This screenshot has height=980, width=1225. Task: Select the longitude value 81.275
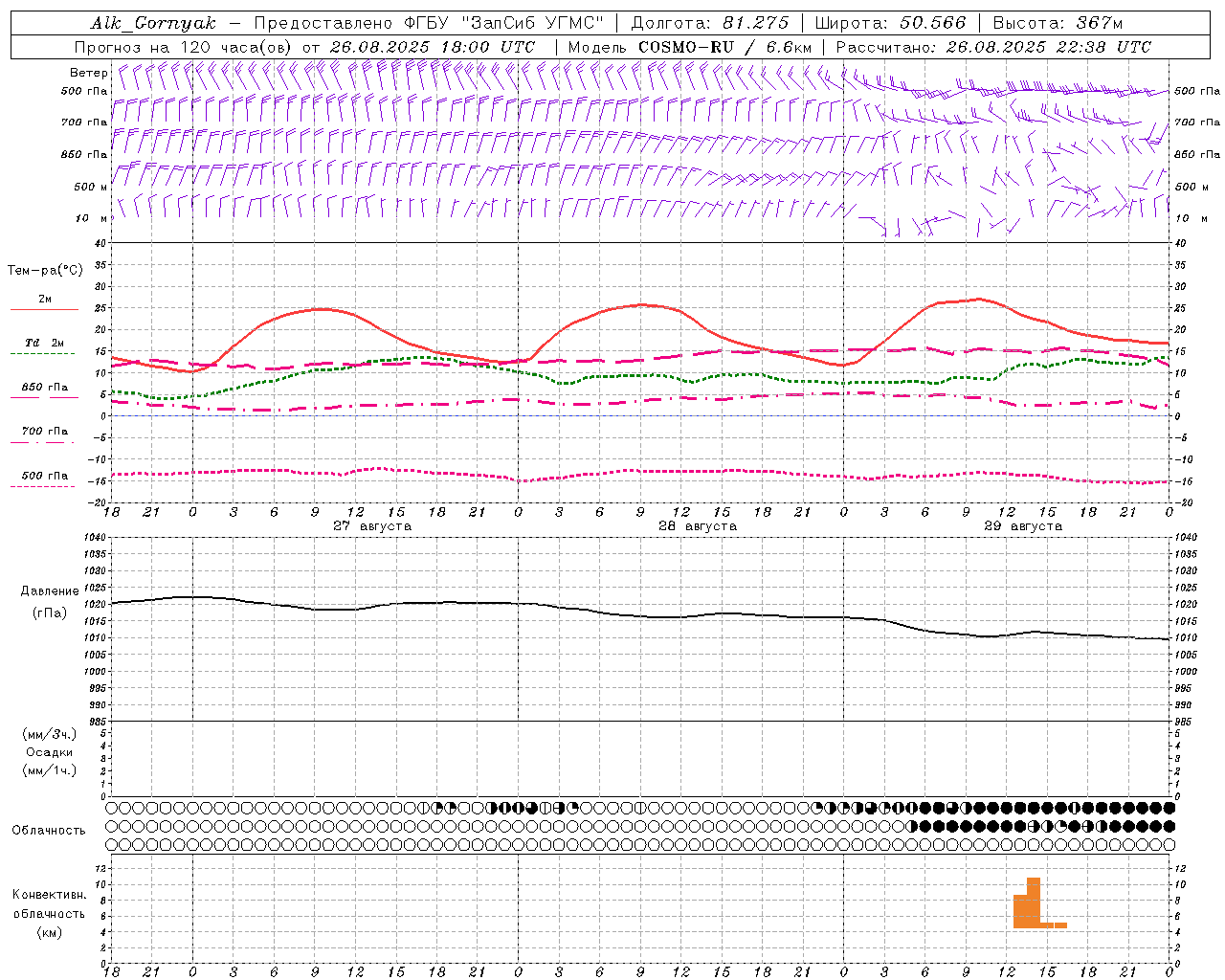tap(756, 23)
